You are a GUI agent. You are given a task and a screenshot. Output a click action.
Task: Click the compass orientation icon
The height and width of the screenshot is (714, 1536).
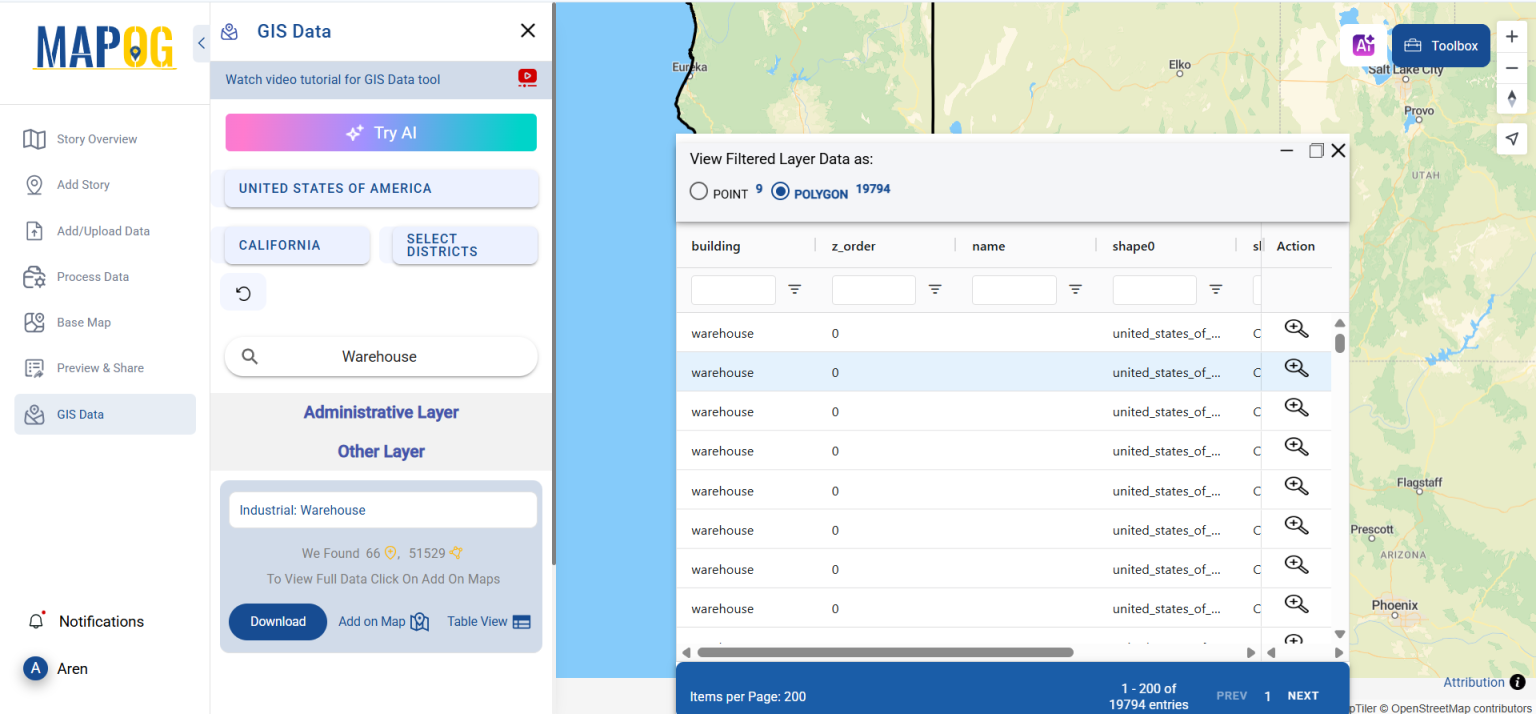(1513, 98)
